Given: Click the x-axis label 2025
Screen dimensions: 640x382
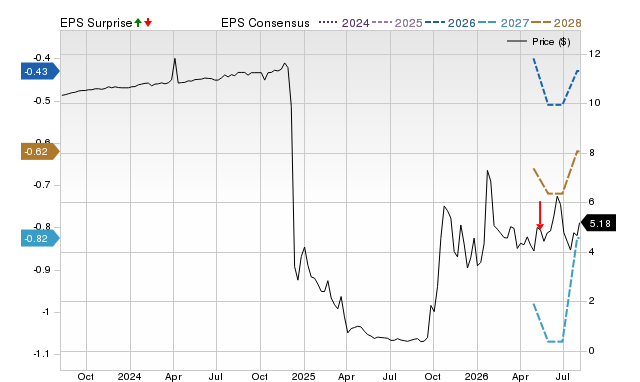Looking at the screenshot, I should pyautogui.click(x=303, y=377).
